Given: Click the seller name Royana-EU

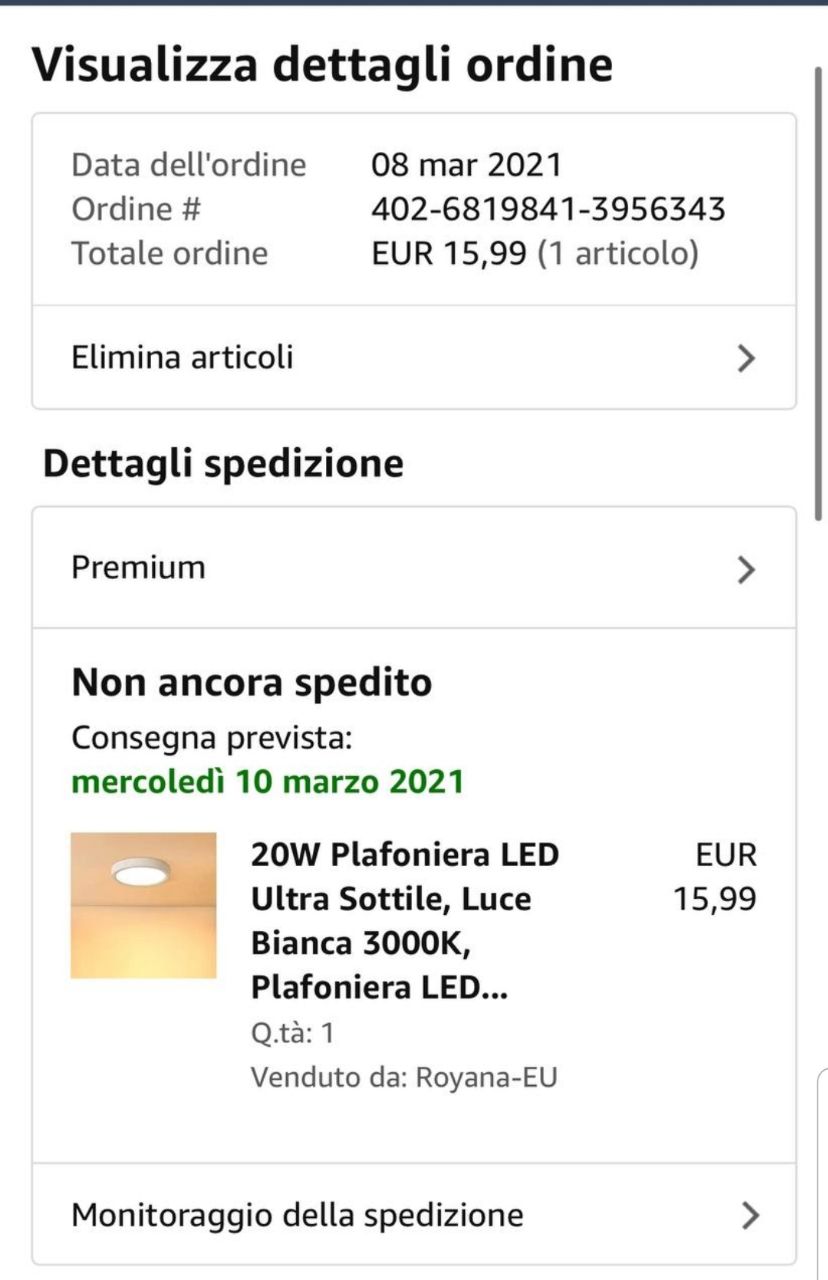Looking at the screenshot, I should [x=486, y=1077].
